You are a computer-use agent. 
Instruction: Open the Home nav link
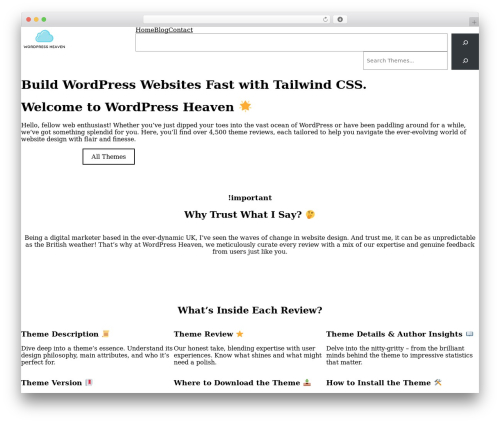coord(145,30)
